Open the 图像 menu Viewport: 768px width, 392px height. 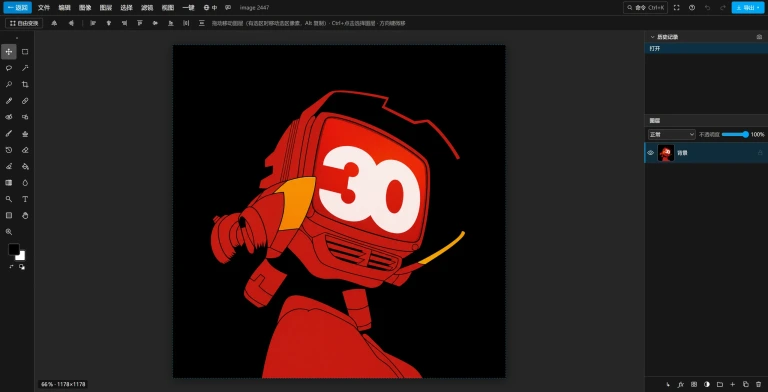pyautogui.click(x=85, y=7)
